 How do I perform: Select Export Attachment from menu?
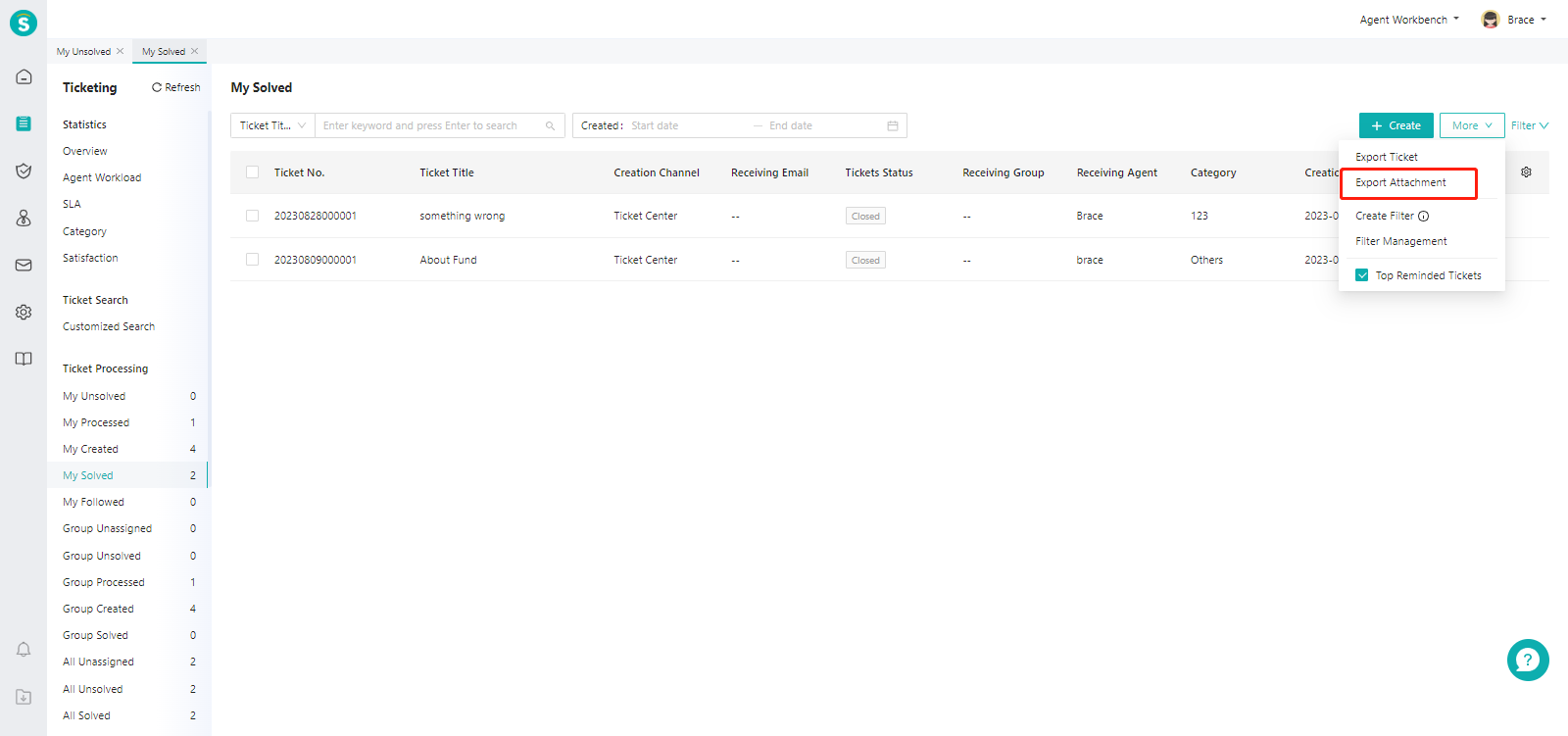pyautogui.click(x=1400, y=182)
